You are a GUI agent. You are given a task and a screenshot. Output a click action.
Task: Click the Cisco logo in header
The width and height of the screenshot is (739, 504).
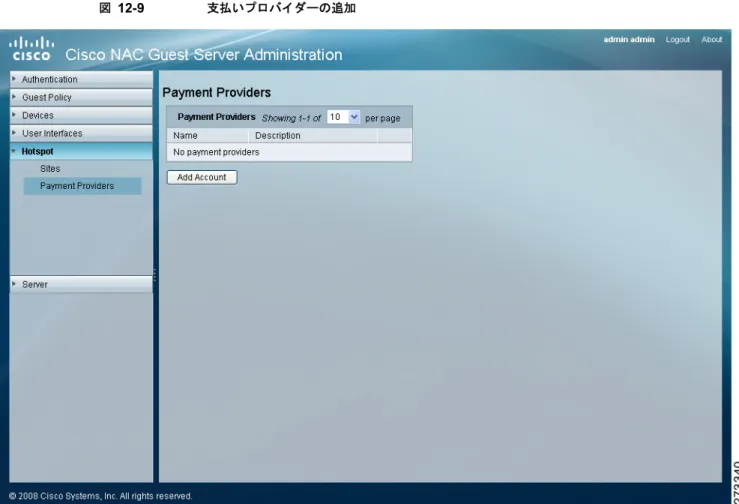click(x=31, y=49)
